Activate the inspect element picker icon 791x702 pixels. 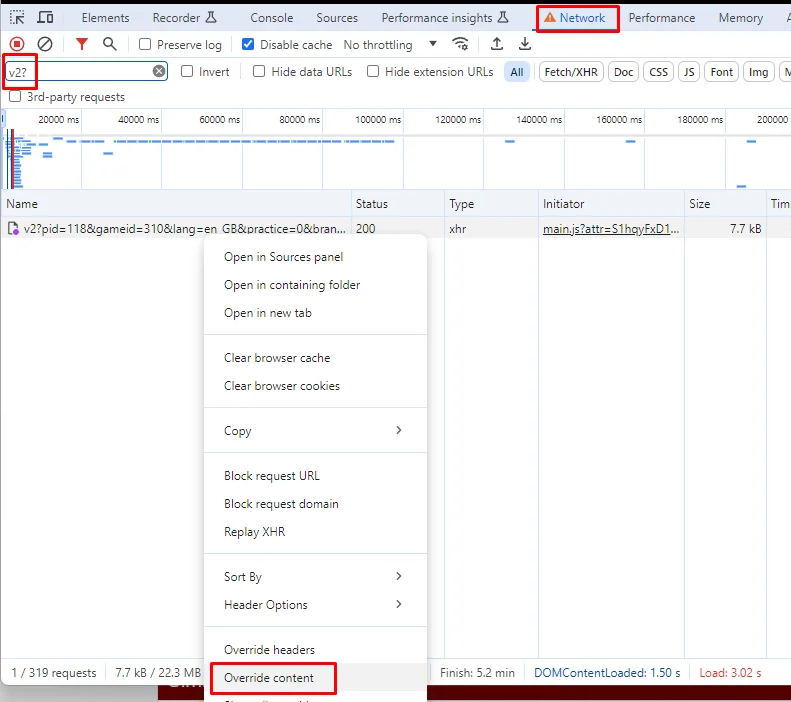click(17, 18)
